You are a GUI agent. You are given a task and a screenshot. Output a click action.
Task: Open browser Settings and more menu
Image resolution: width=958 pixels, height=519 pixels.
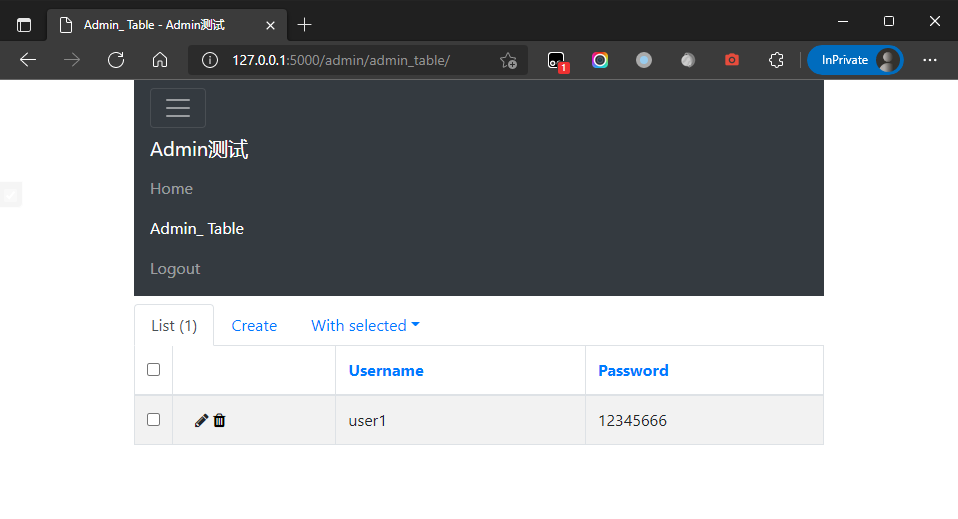click(930, 60)
